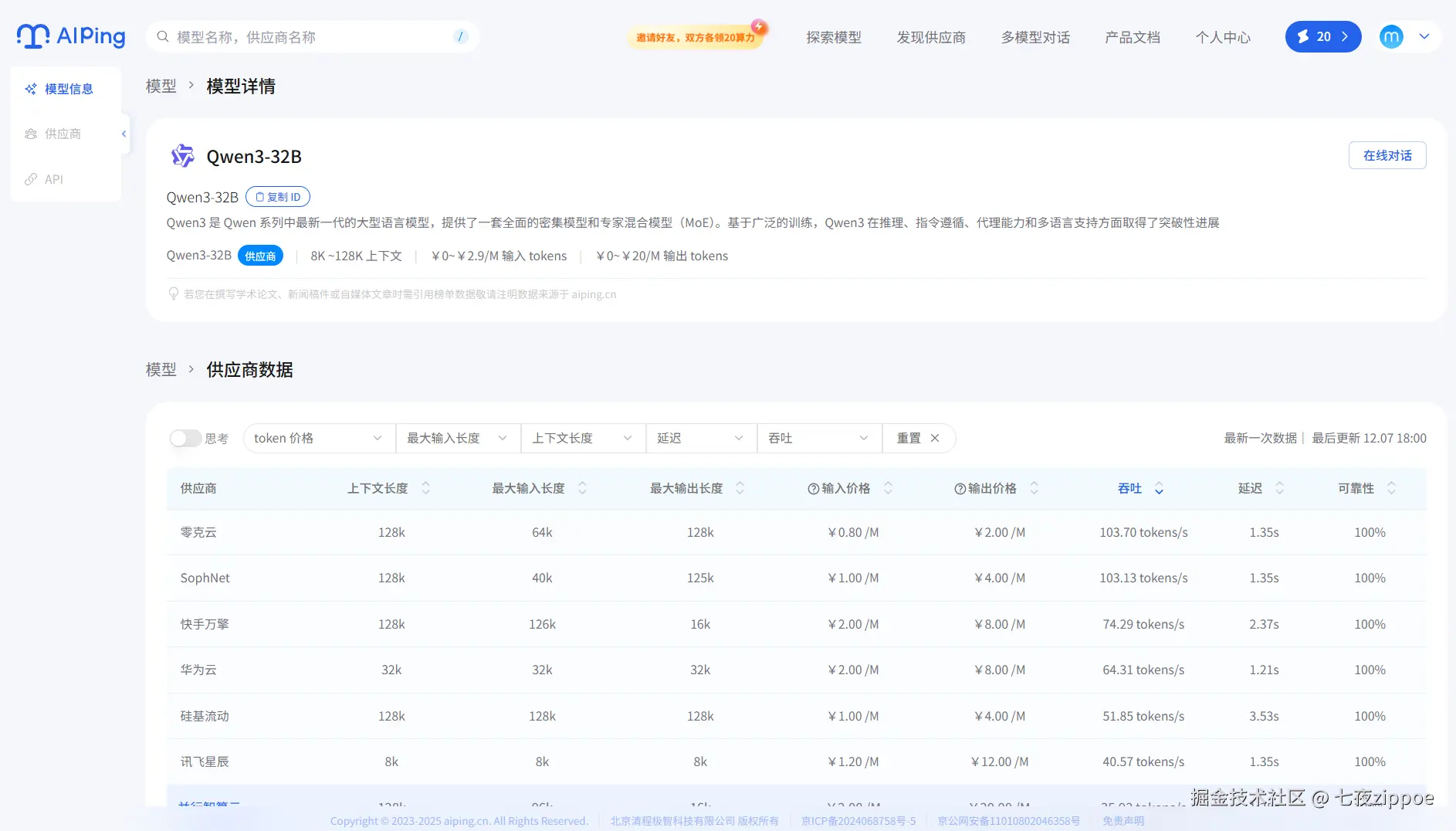Click the Qwen model logo icon
The image size is (1456, 831).
[x=183, y=156]
